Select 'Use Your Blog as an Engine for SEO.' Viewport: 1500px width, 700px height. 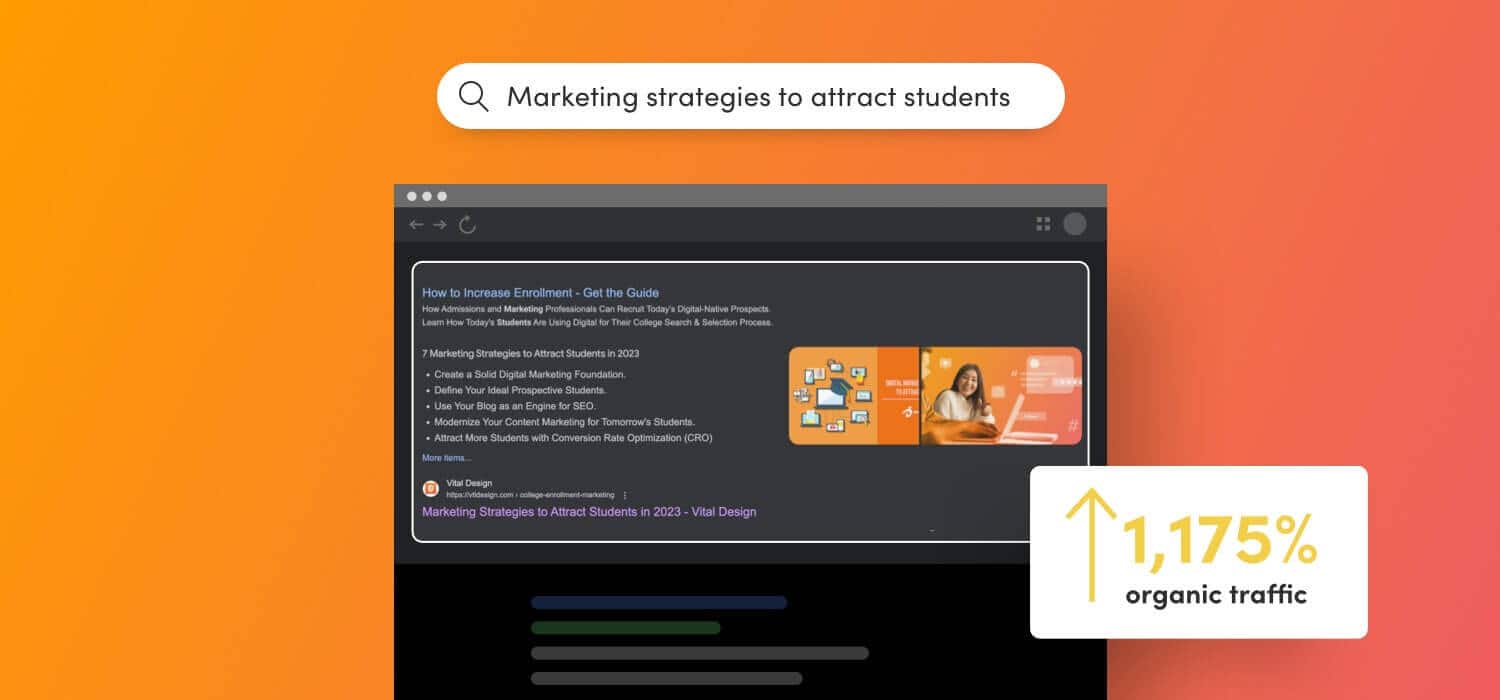click(515, 406)
